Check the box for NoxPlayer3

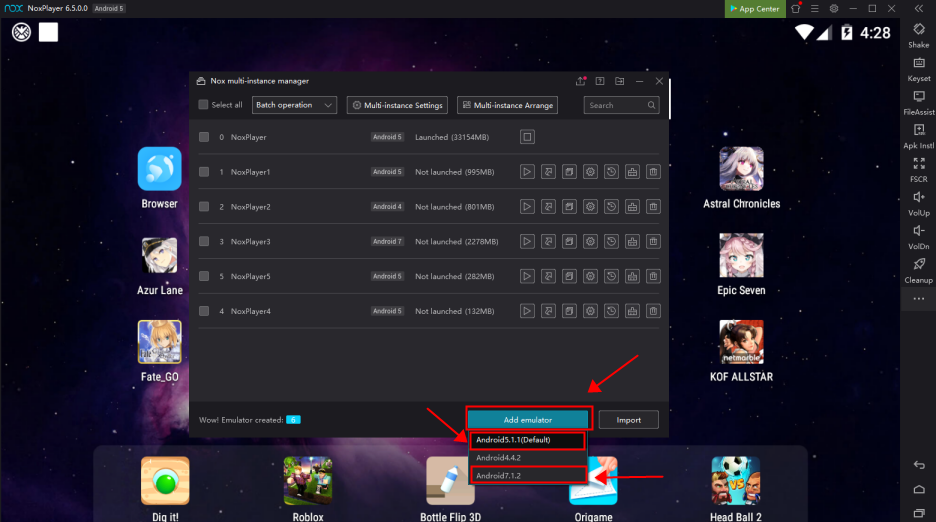[x=204, y=241]
